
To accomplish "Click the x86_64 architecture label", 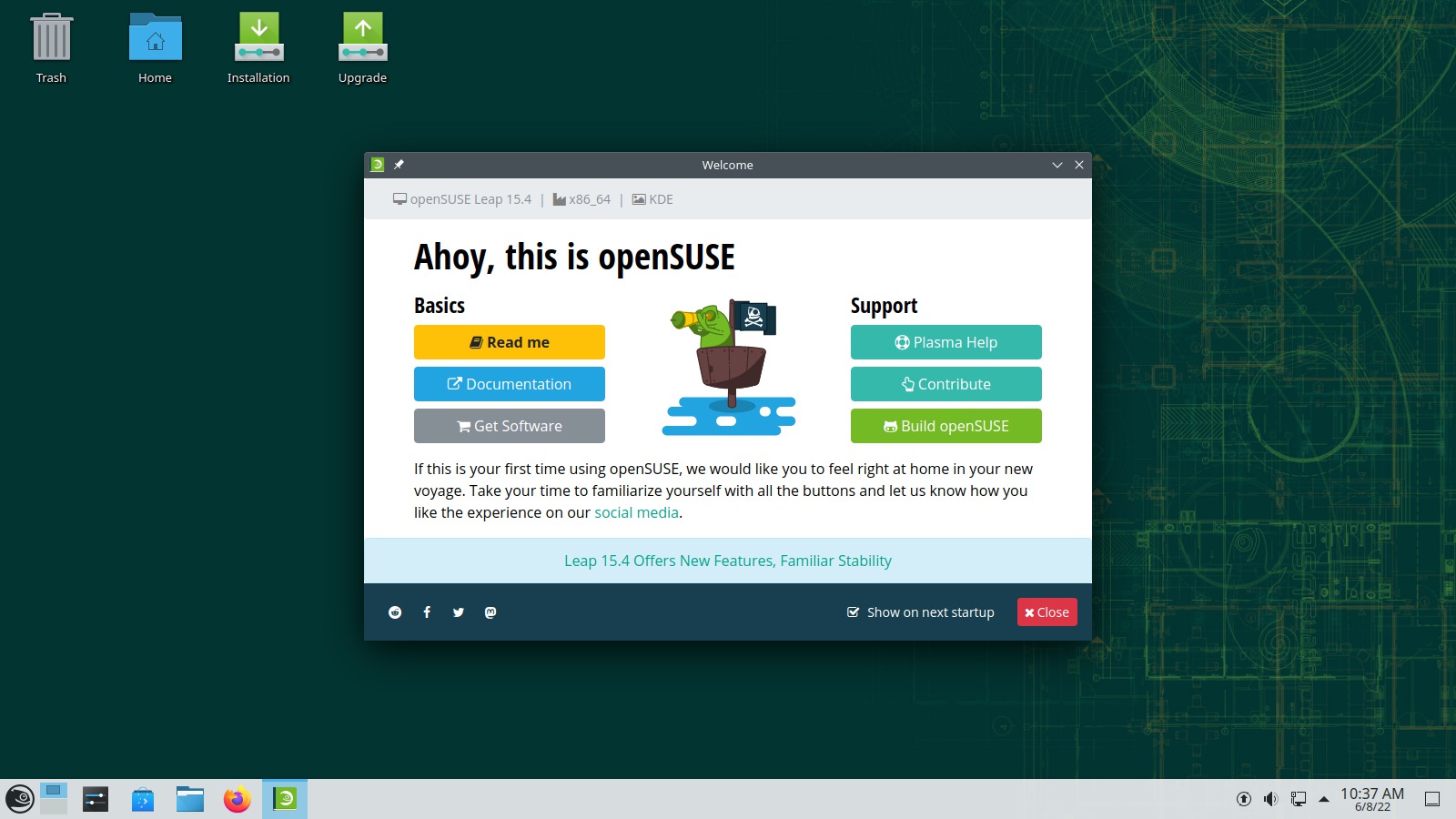I will click(x=582, y=199).
